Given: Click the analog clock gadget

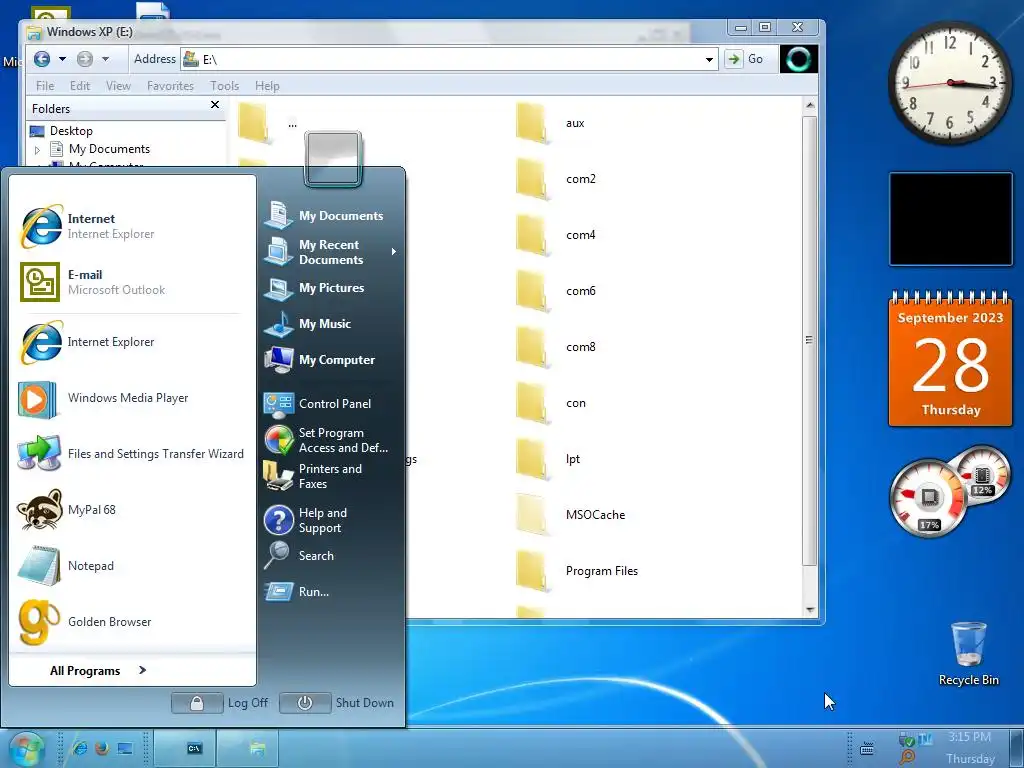Looking at the screenshot, I should point(950,82).
